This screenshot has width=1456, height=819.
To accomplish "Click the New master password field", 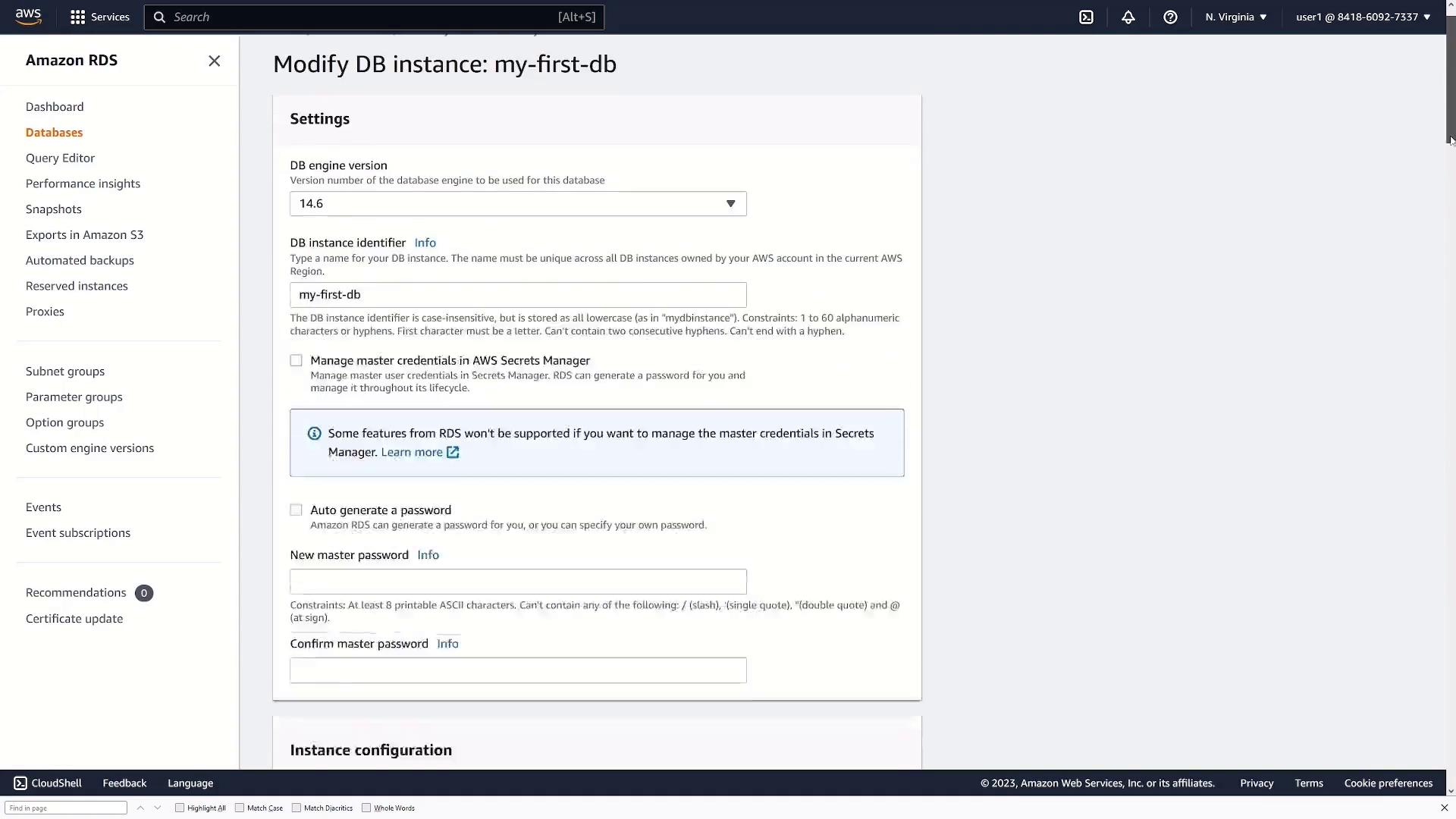I will point(518,582).
